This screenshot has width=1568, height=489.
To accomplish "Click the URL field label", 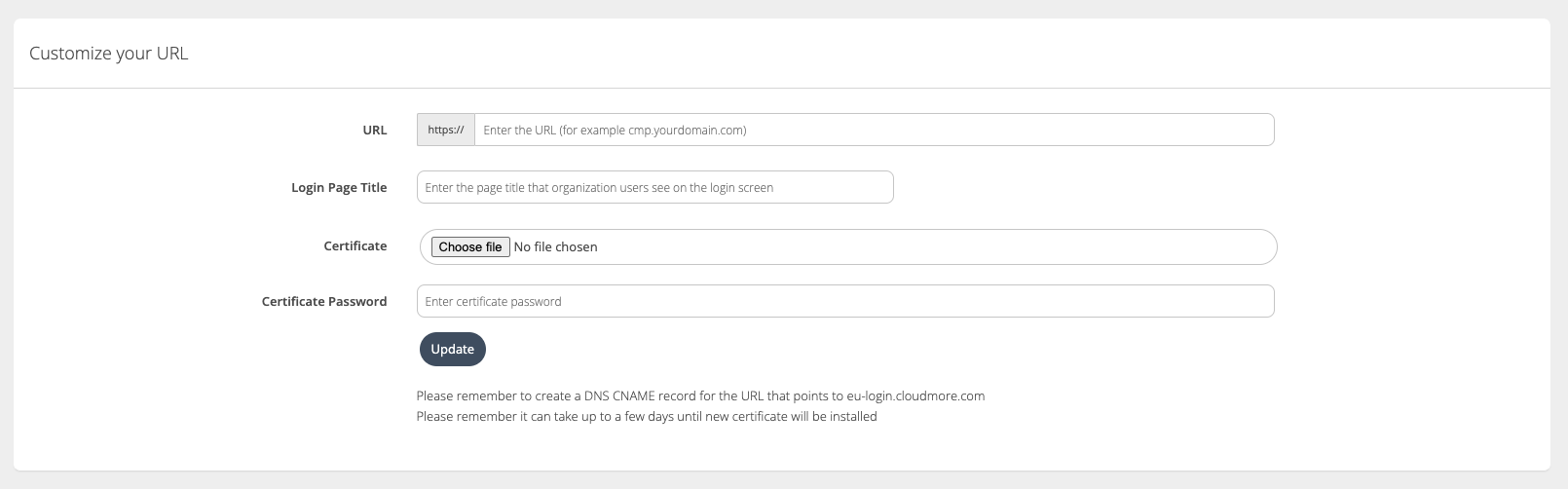I will (x=374, y=130).
